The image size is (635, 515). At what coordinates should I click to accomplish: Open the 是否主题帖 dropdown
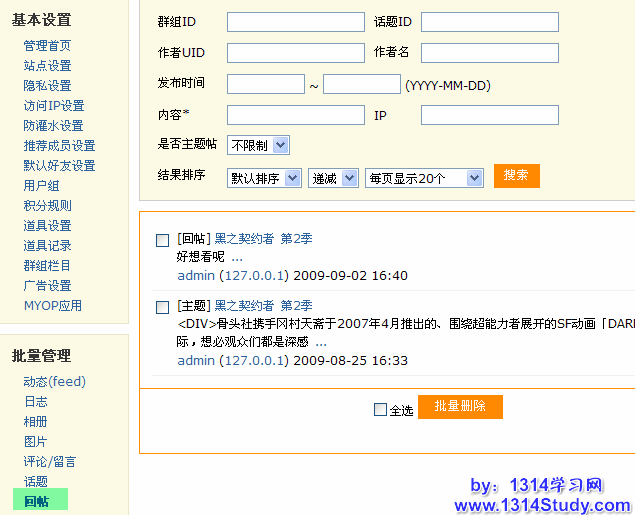[258, 146]
